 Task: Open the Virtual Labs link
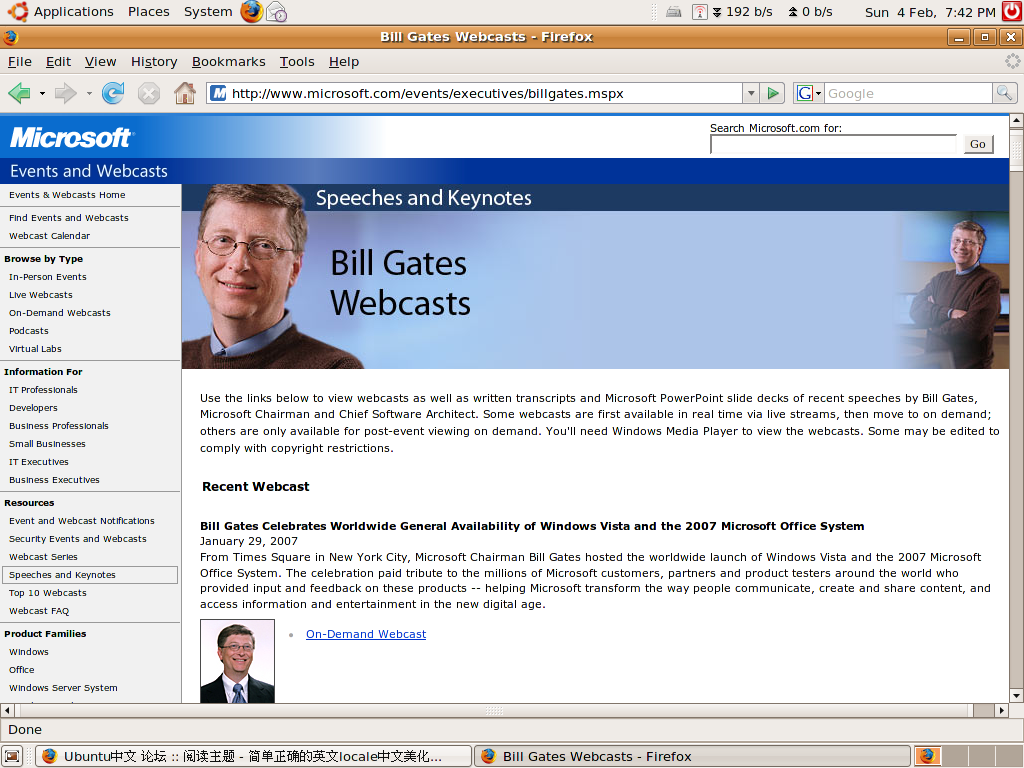(35, 349)
